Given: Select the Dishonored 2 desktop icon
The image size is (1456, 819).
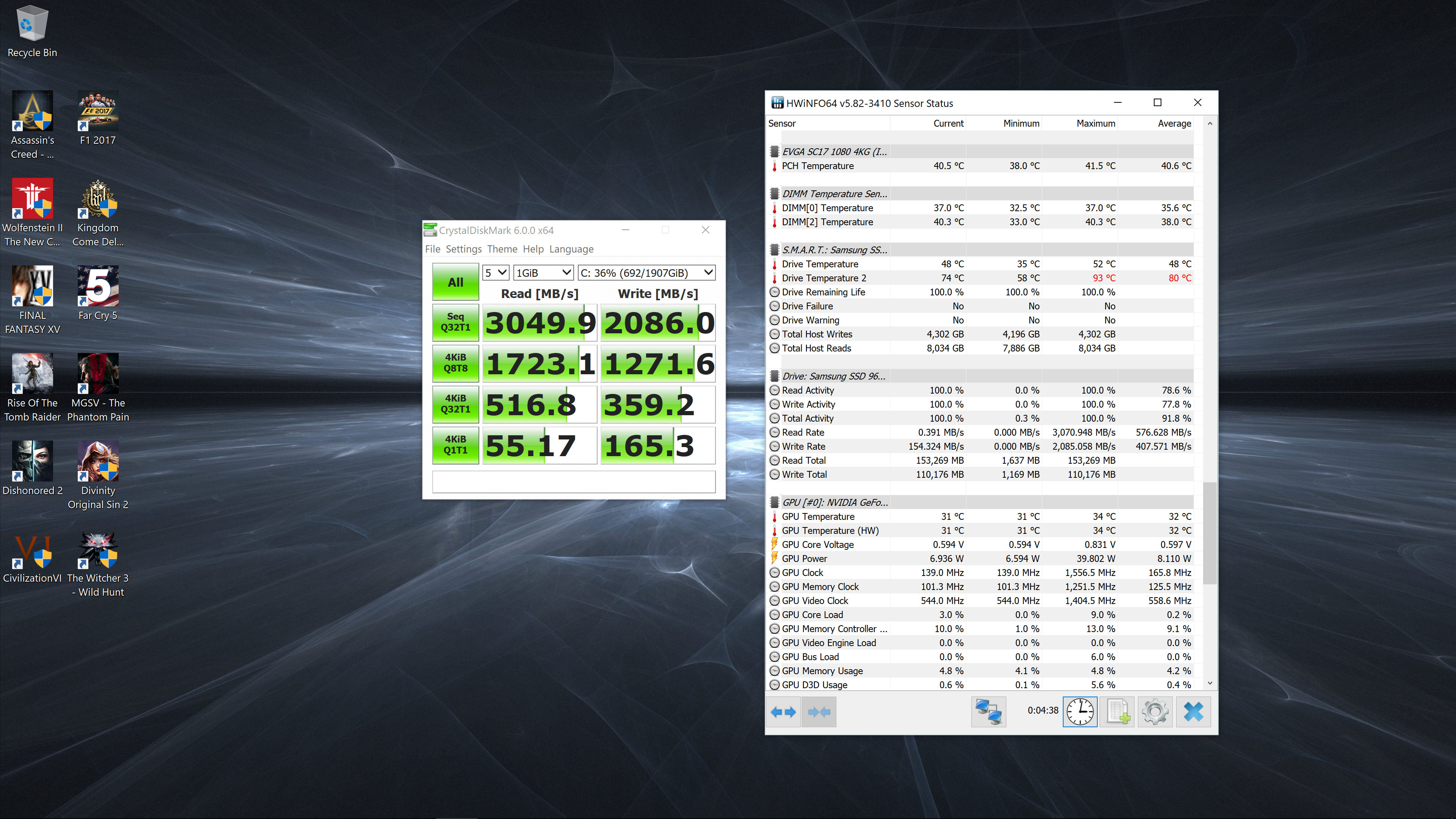Looking at the screenshot, I should [x=32, y=469].
